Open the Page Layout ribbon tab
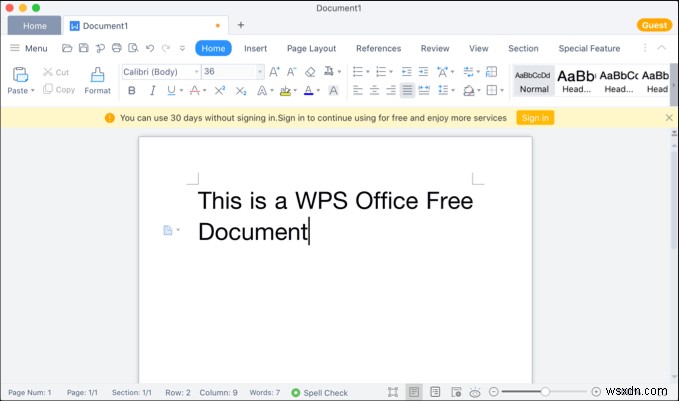 click(x=311, y=49)
